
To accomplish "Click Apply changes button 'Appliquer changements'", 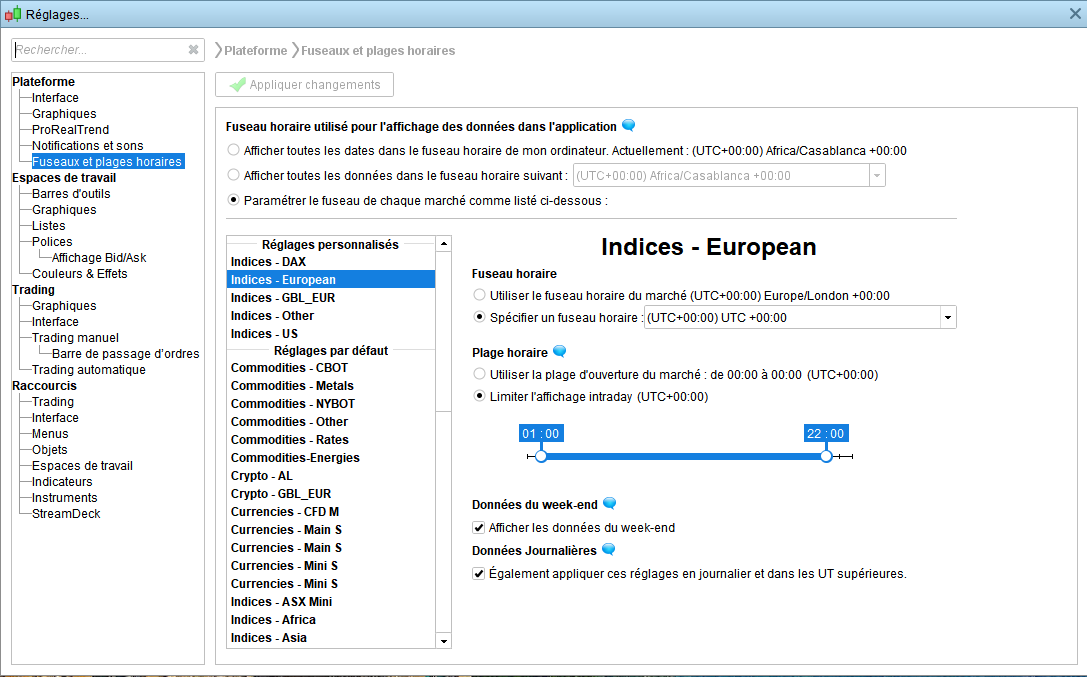I will 304,85.
